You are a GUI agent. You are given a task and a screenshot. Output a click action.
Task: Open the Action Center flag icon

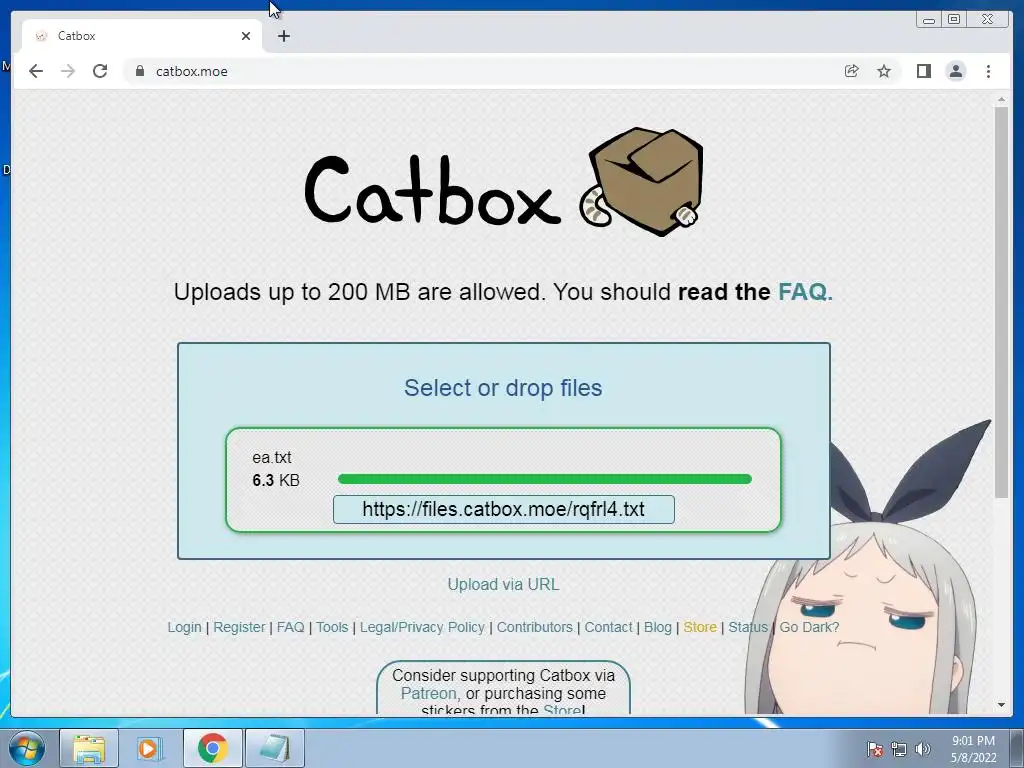(x=874, y=749)
